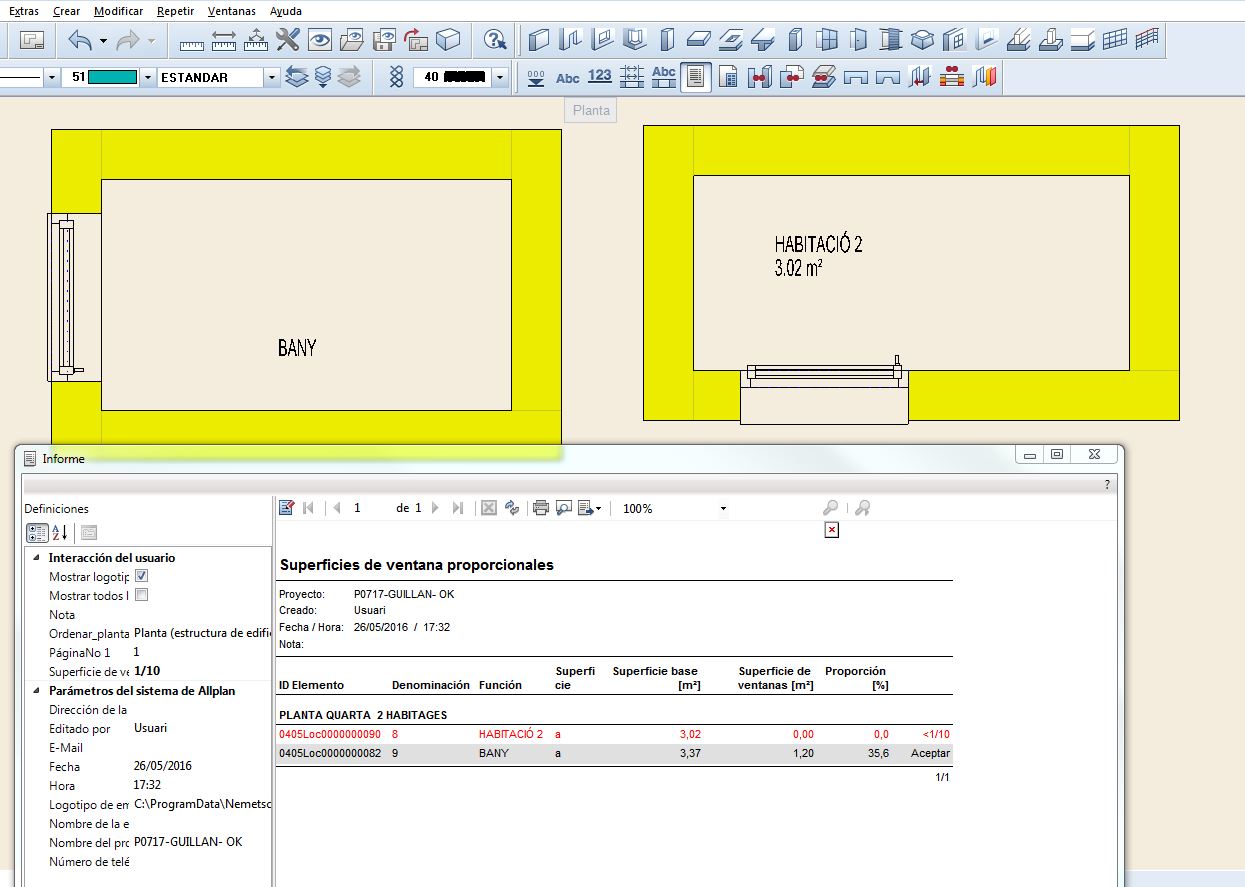Uncheck the Mostrar logotipo checkbox
Screen dimensions: 1245x887
click(141, 576)
